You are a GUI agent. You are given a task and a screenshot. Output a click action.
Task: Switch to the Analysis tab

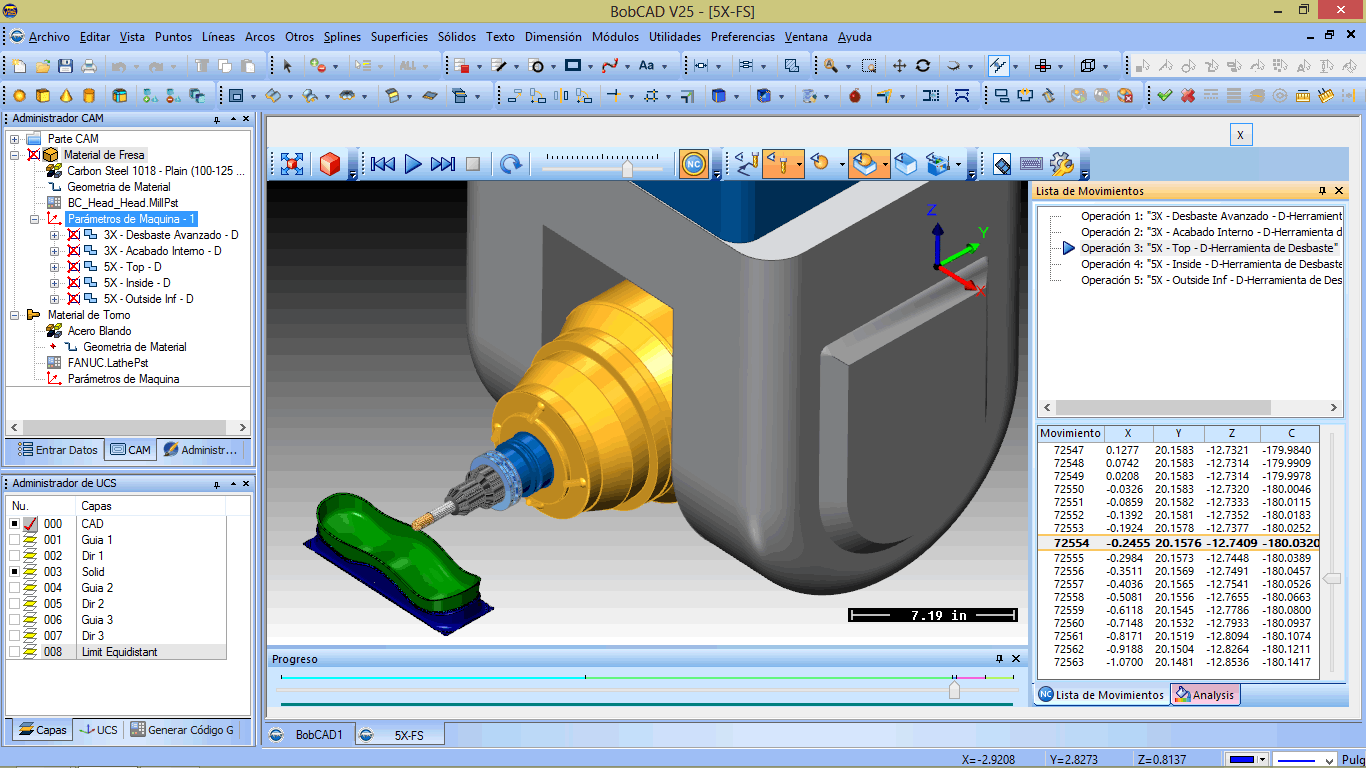point(1205,695)
